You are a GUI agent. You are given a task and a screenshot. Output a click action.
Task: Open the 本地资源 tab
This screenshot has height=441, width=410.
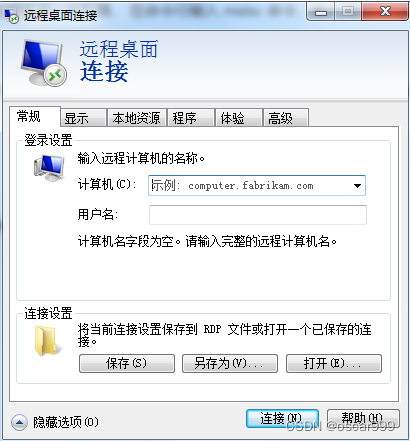(136, 118)
